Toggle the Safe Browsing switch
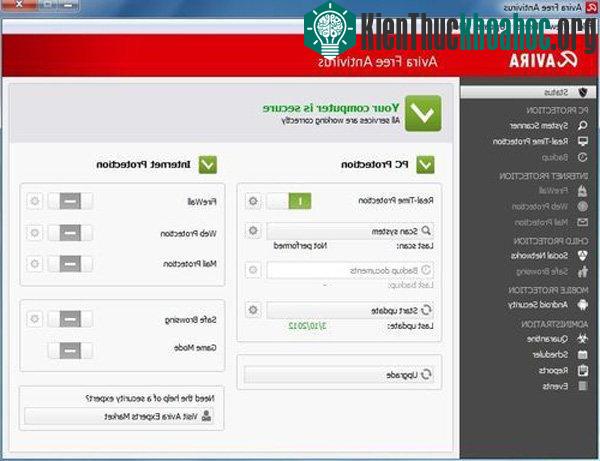This screenshot has width=600, height=461. [70, 319]
